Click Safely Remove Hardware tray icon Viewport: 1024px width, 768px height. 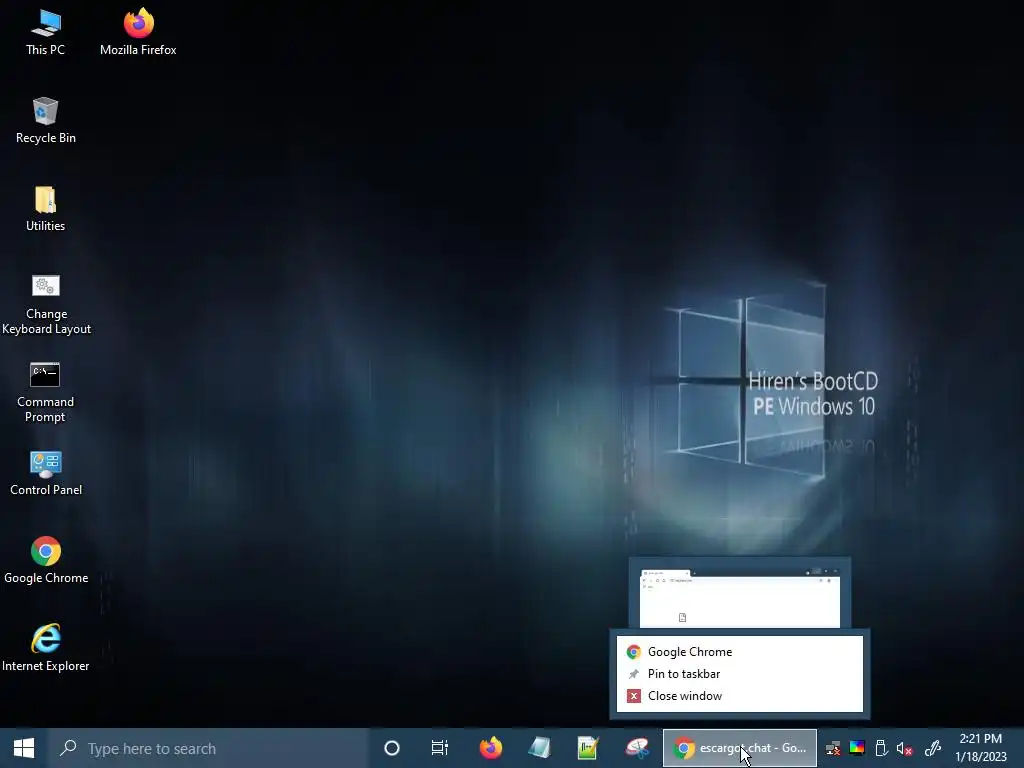(x=880, y=748)
